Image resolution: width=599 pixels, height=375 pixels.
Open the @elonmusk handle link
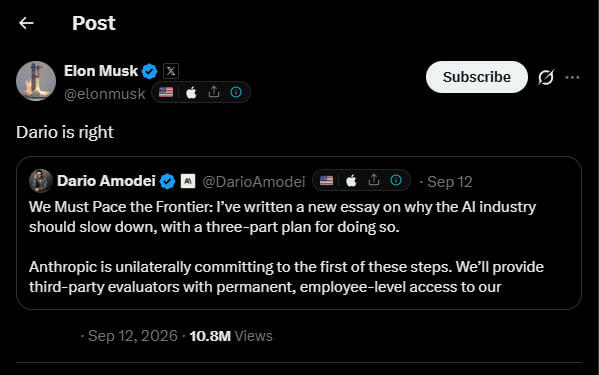[105, 94]
